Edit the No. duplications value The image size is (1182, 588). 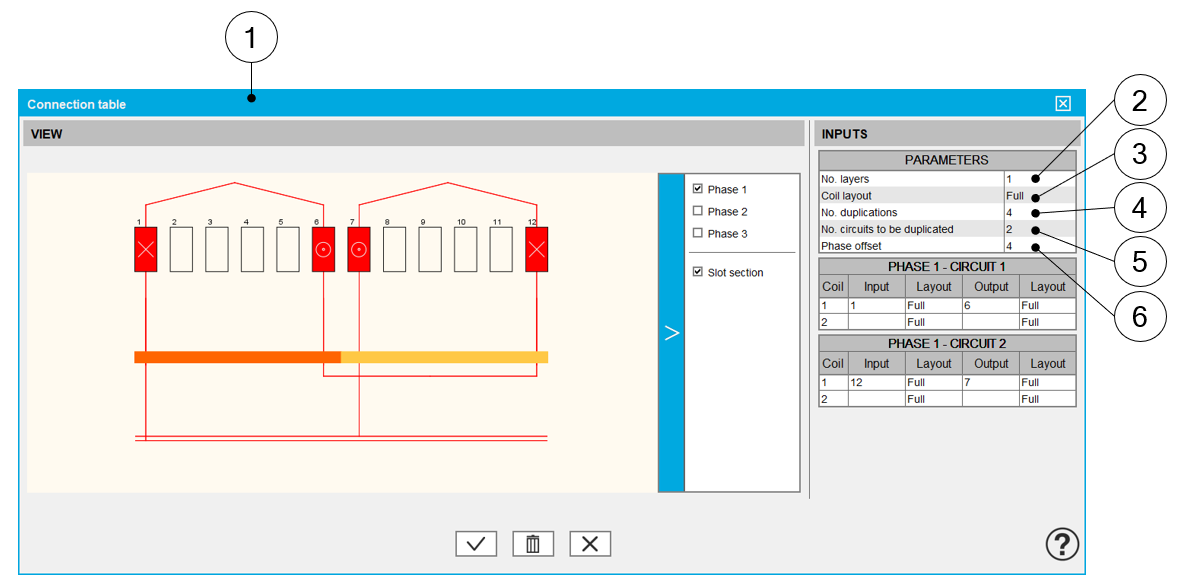(1020, 213)
